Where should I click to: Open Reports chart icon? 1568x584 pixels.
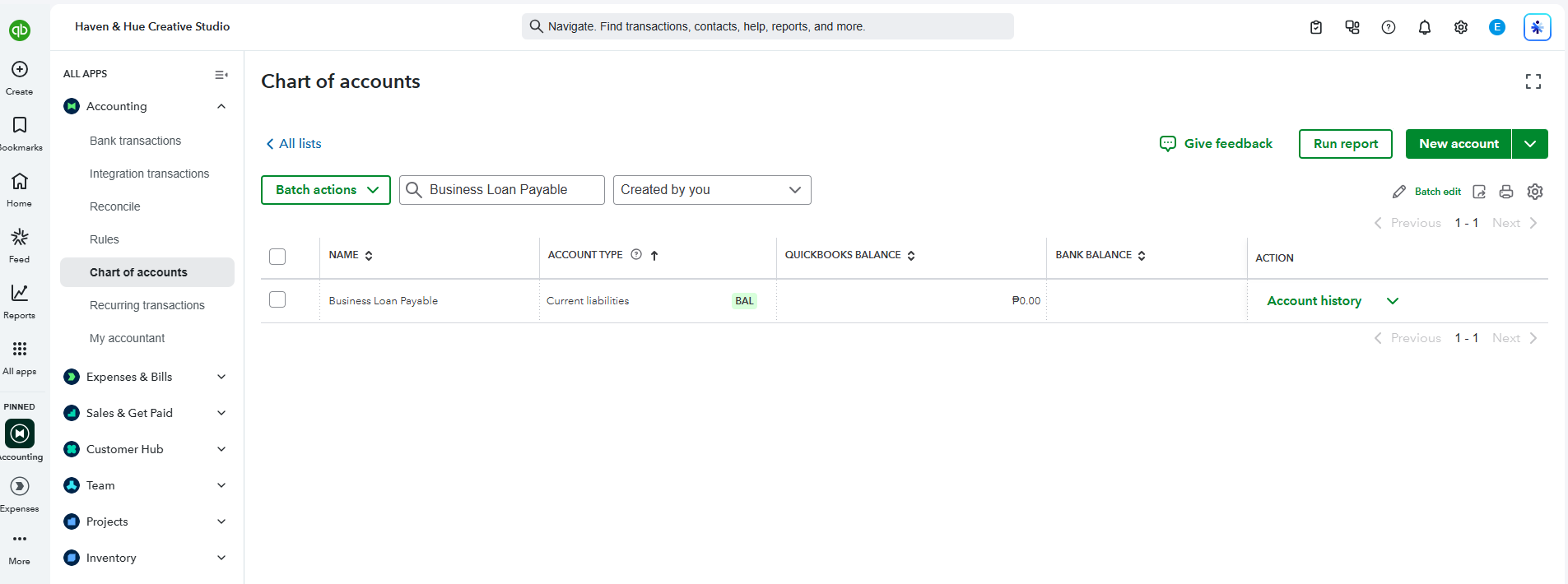(x=20, y=293)
